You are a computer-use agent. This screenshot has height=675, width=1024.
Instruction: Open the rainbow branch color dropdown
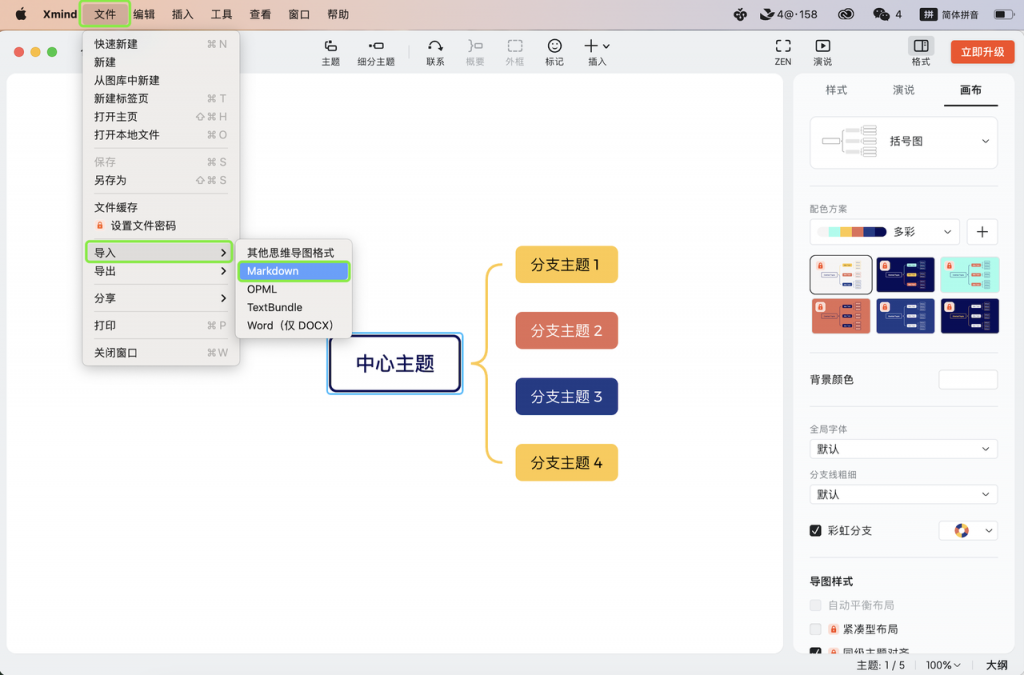tap(968, 530)
